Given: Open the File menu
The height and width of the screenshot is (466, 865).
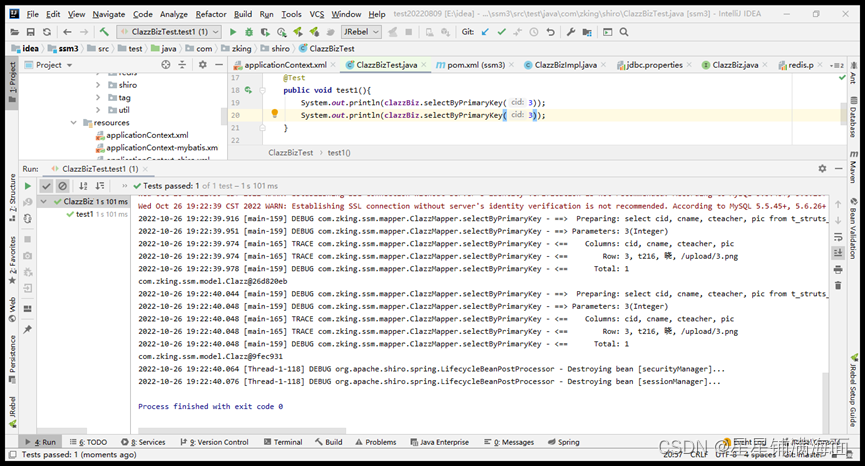Looking at the screenshot, I should coord(33,14).
